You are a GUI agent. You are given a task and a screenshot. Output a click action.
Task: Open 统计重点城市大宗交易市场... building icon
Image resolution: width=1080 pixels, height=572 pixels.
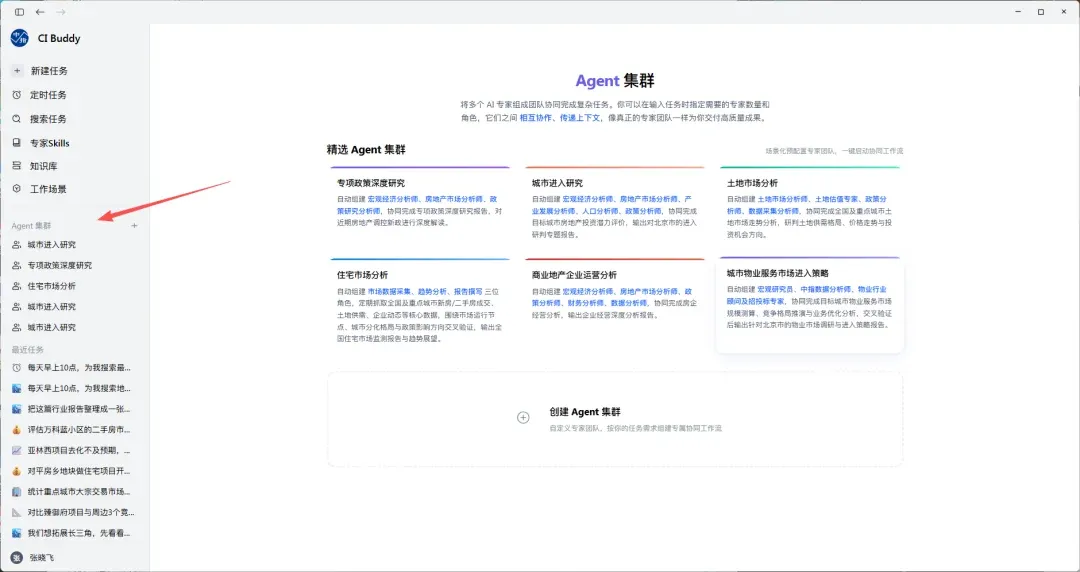(17, 491)
